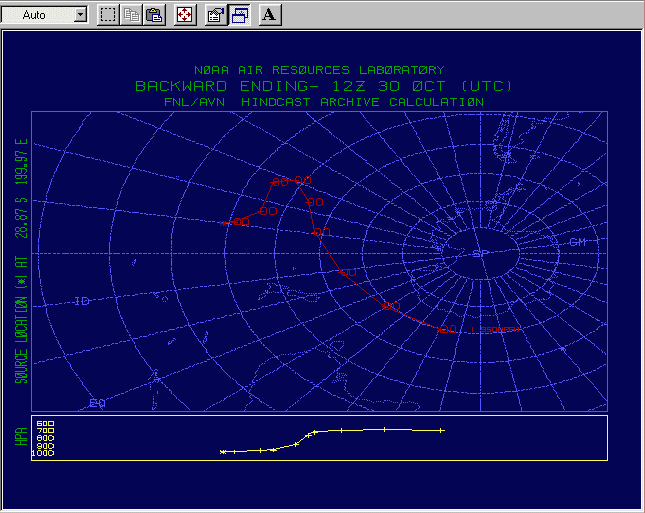Click the 'GM' label on the map
Screen dimensions: 645x513
pos(577,243)
